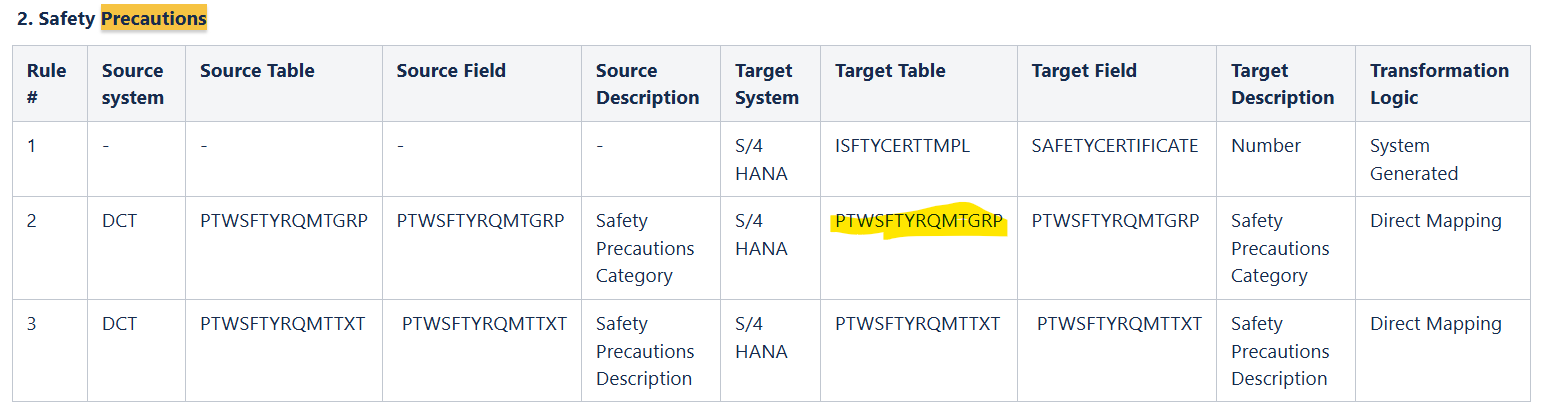Viewport: 1545px width, 417px height.
Task: Click the DCT cell in rule 3 row
Action: pos(119,324)
